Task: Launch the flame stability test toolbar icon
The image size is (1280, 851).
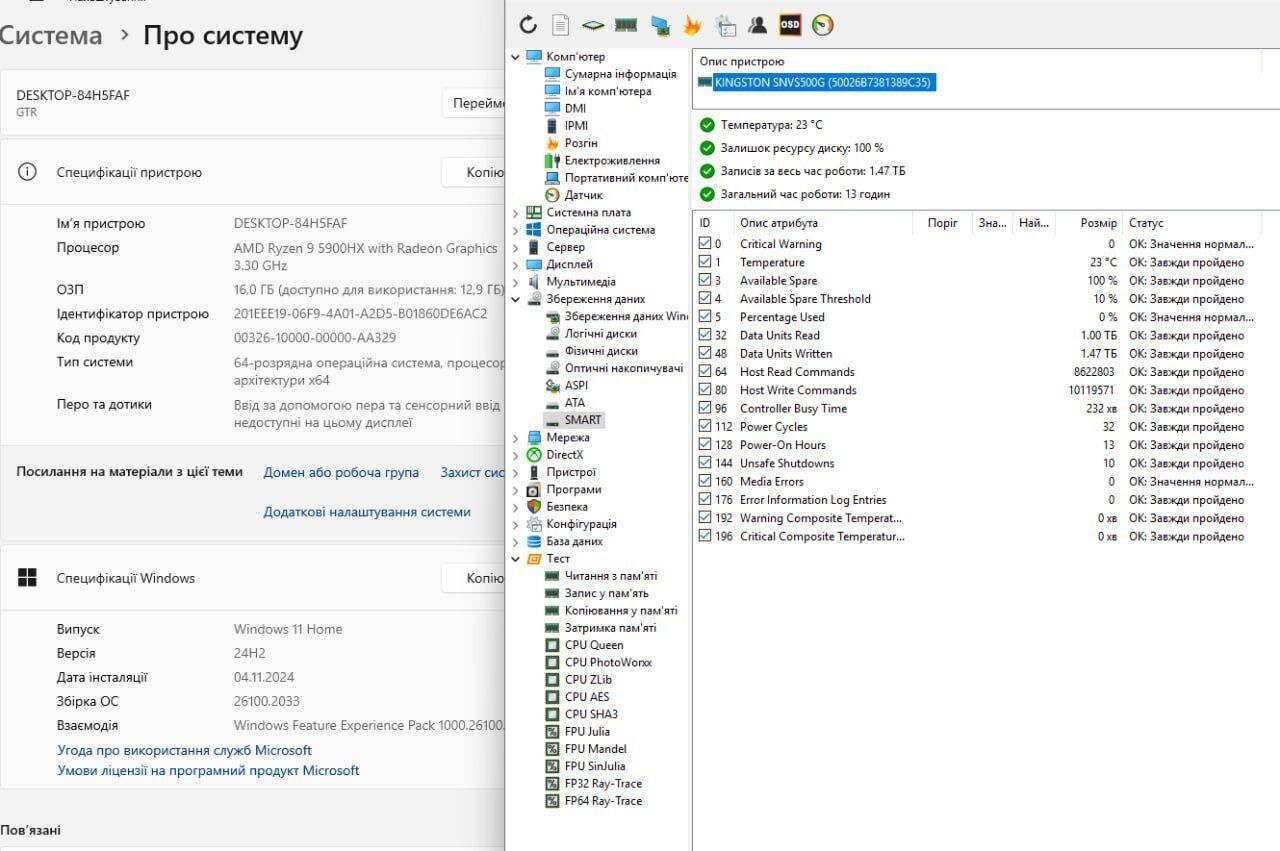Action: [x=692, y=25]
